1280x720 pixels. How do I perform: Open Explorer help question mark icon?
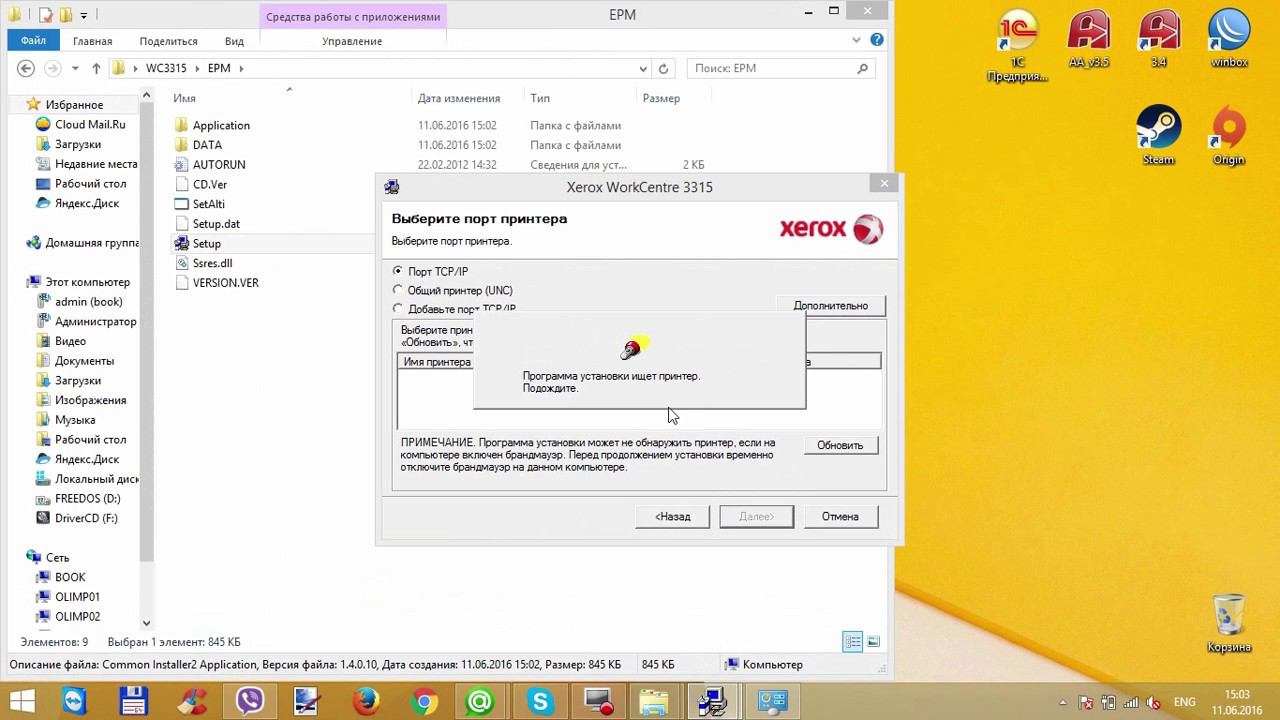pyautogui.click(x=877, y=40)
